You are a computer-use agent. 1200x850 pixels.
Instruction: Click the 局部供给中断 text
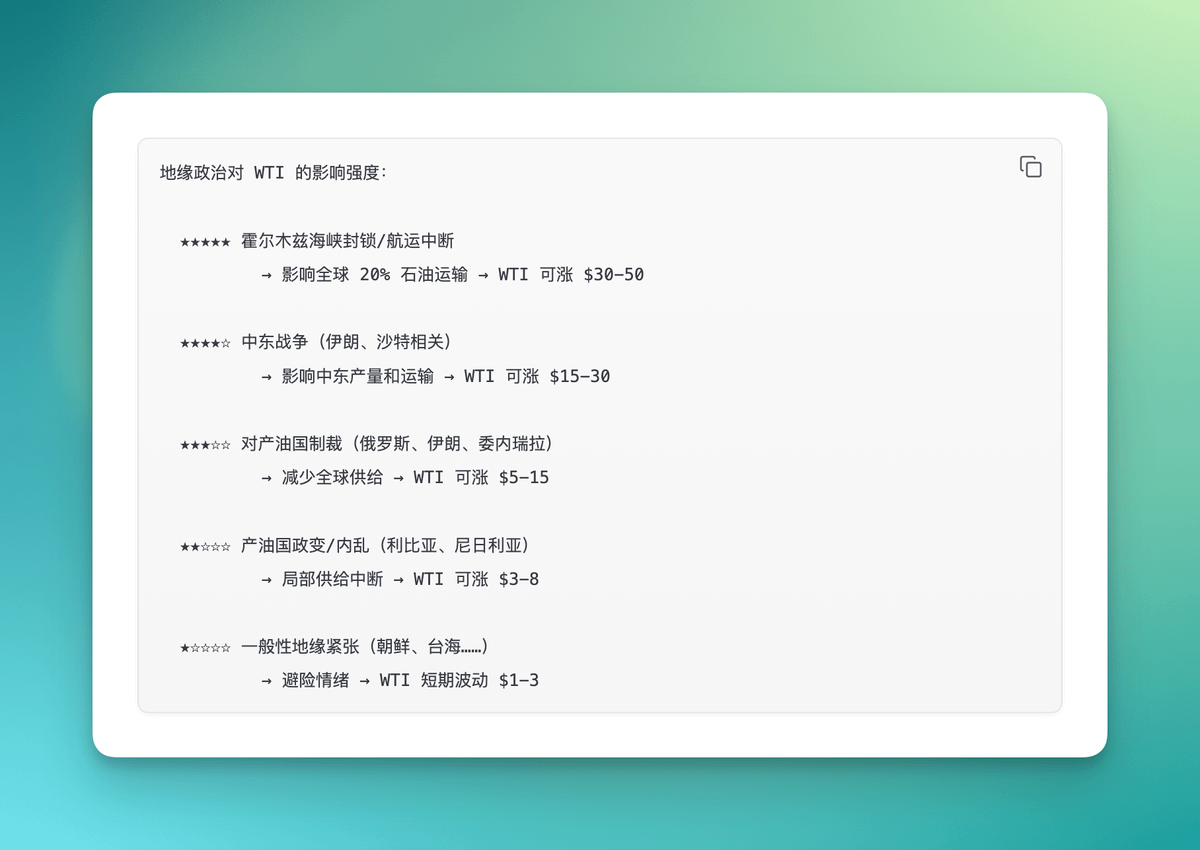pyautogui.click(x=332, y=580)
